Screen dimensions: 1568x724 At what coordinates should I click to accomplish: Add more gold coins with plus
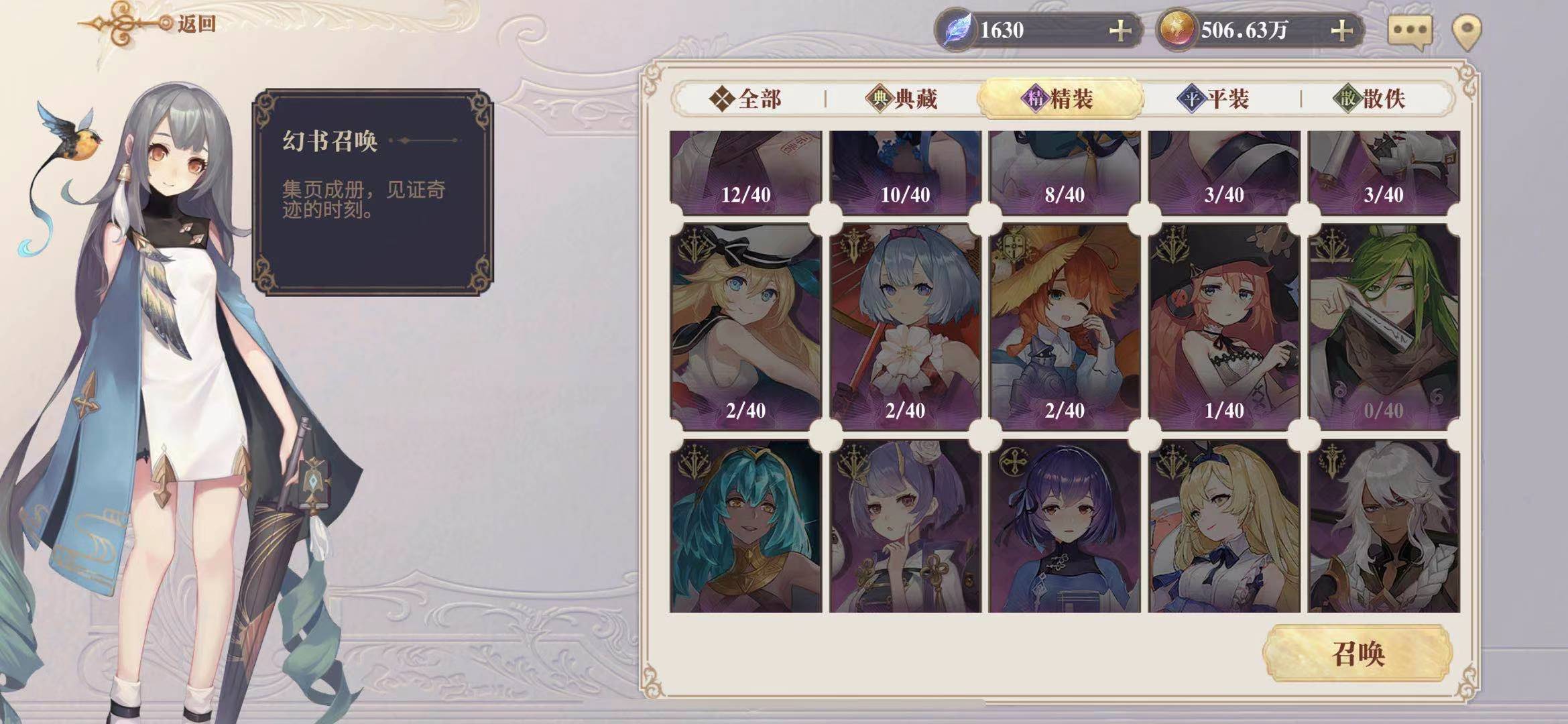[1341, 31]
